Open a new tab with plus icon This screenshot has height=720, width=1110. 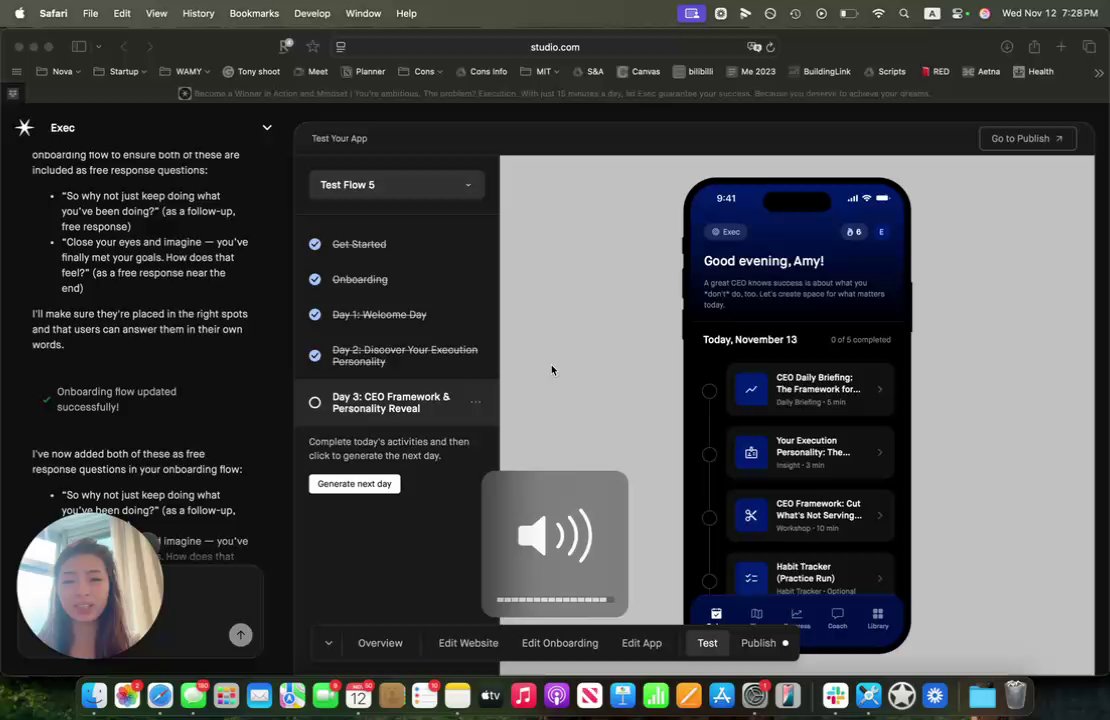1061,47
